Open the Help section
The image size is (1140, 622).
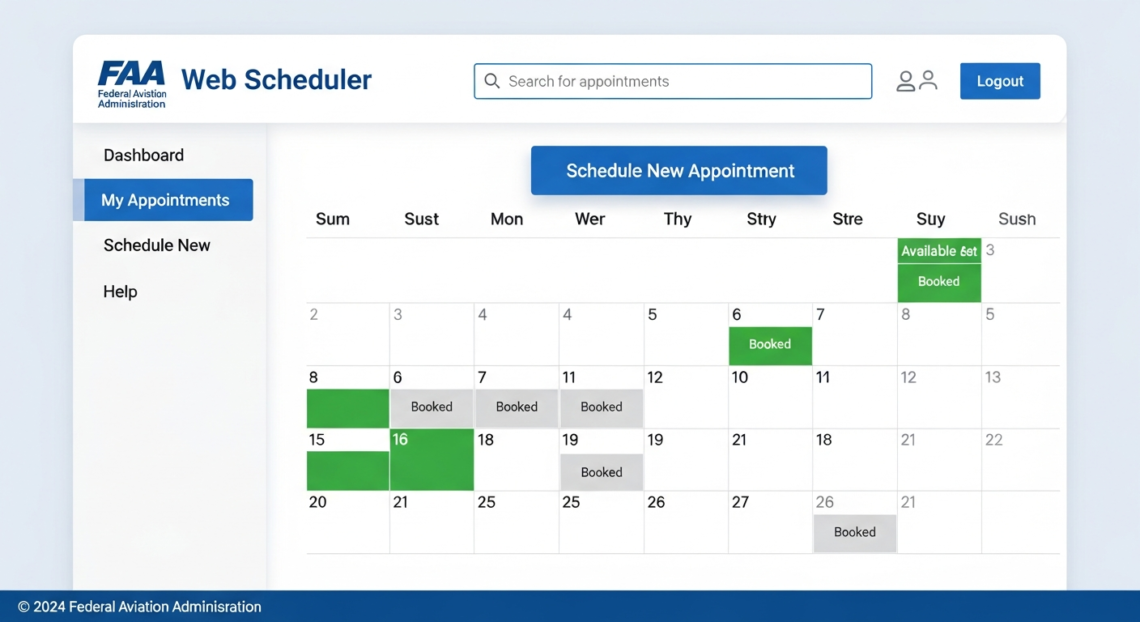(119, 291)
